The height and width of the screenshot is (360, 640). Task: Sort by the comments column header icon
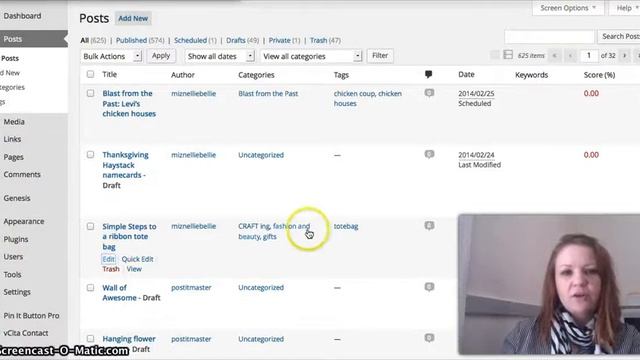[428, 74]
